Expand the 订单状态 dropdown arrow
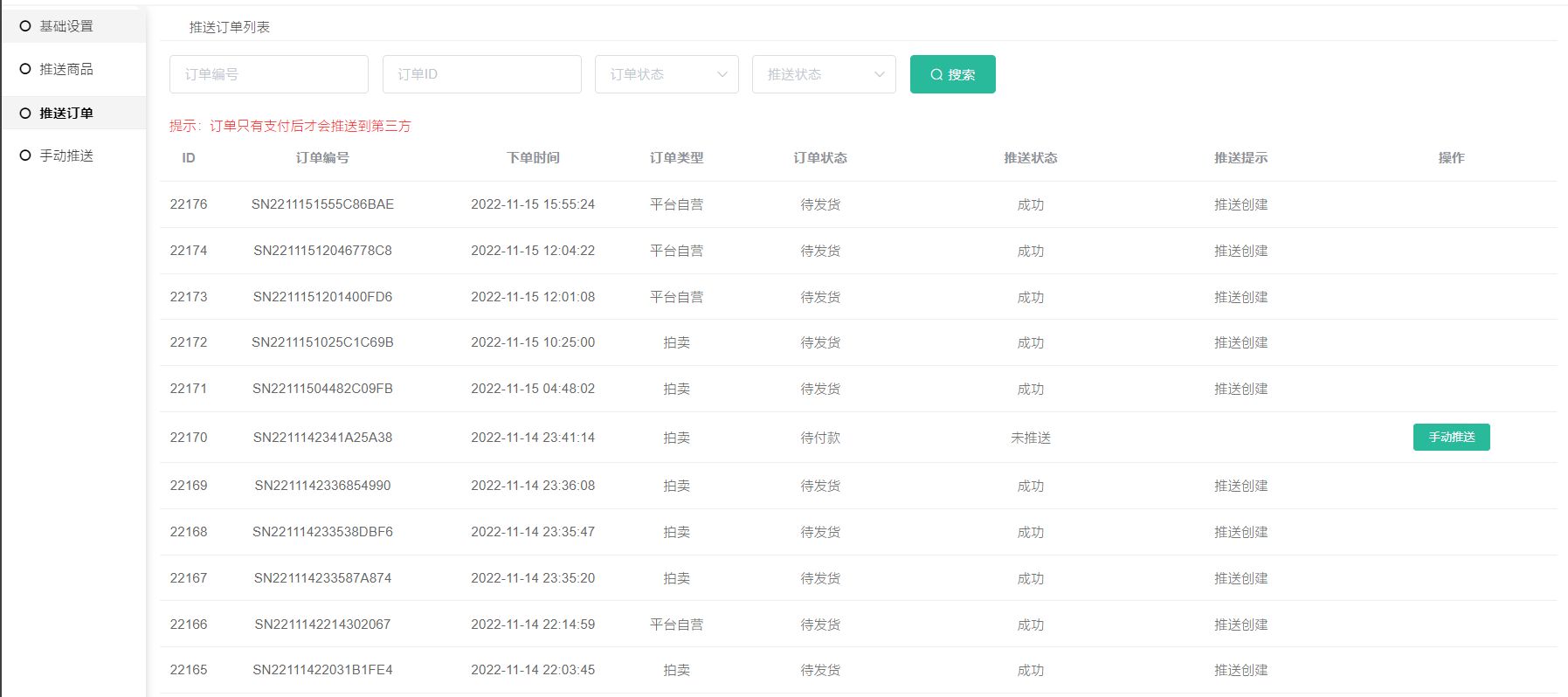Screen dimensions: 1568x697 pyautogui.click(x=722, y=74)
